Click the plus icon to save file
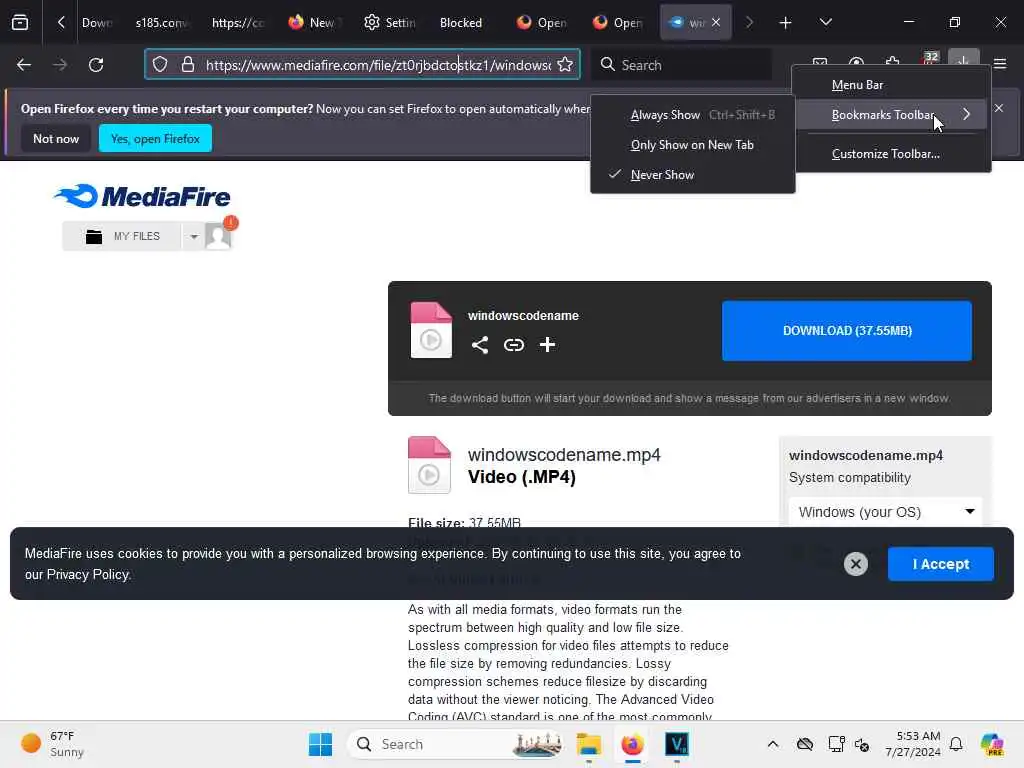1024x768 pixels. point(547,345)
